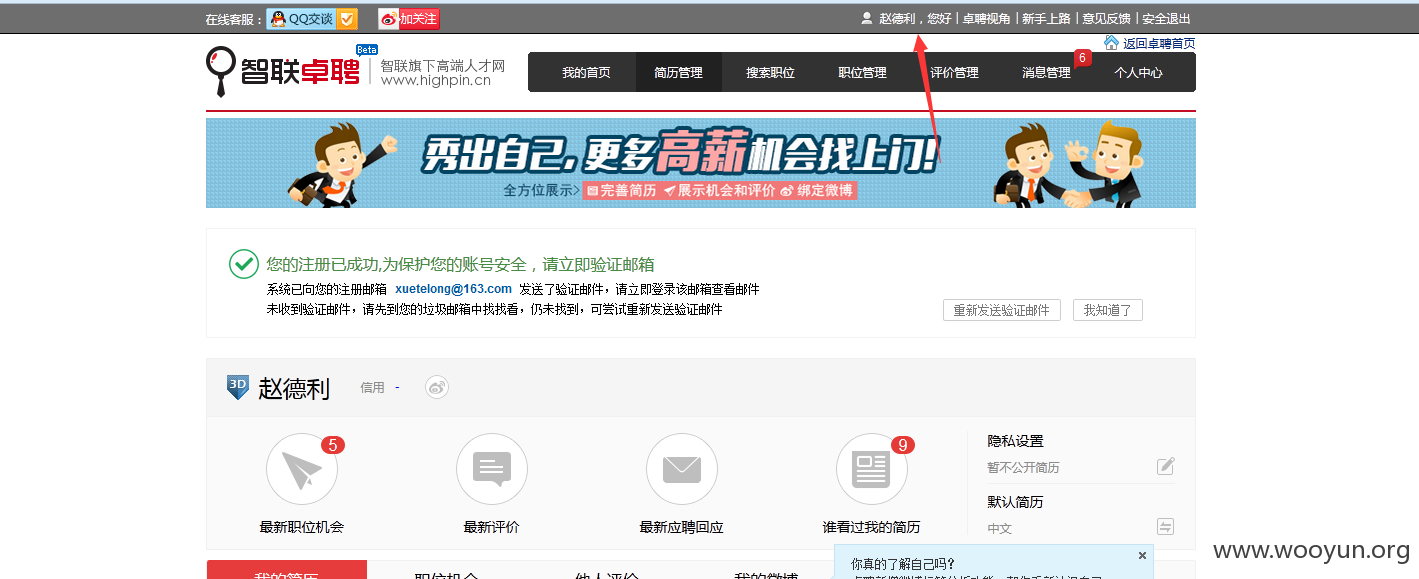
Task: Open QQ交谈 online customer service chat
Action: click(x=312, y=19)
